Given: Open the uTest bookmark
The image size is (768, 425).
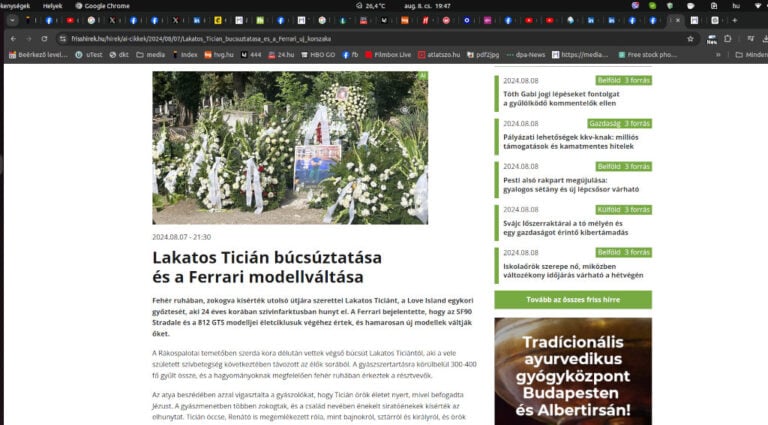Looking at the screenshot, I should [89, 55].
